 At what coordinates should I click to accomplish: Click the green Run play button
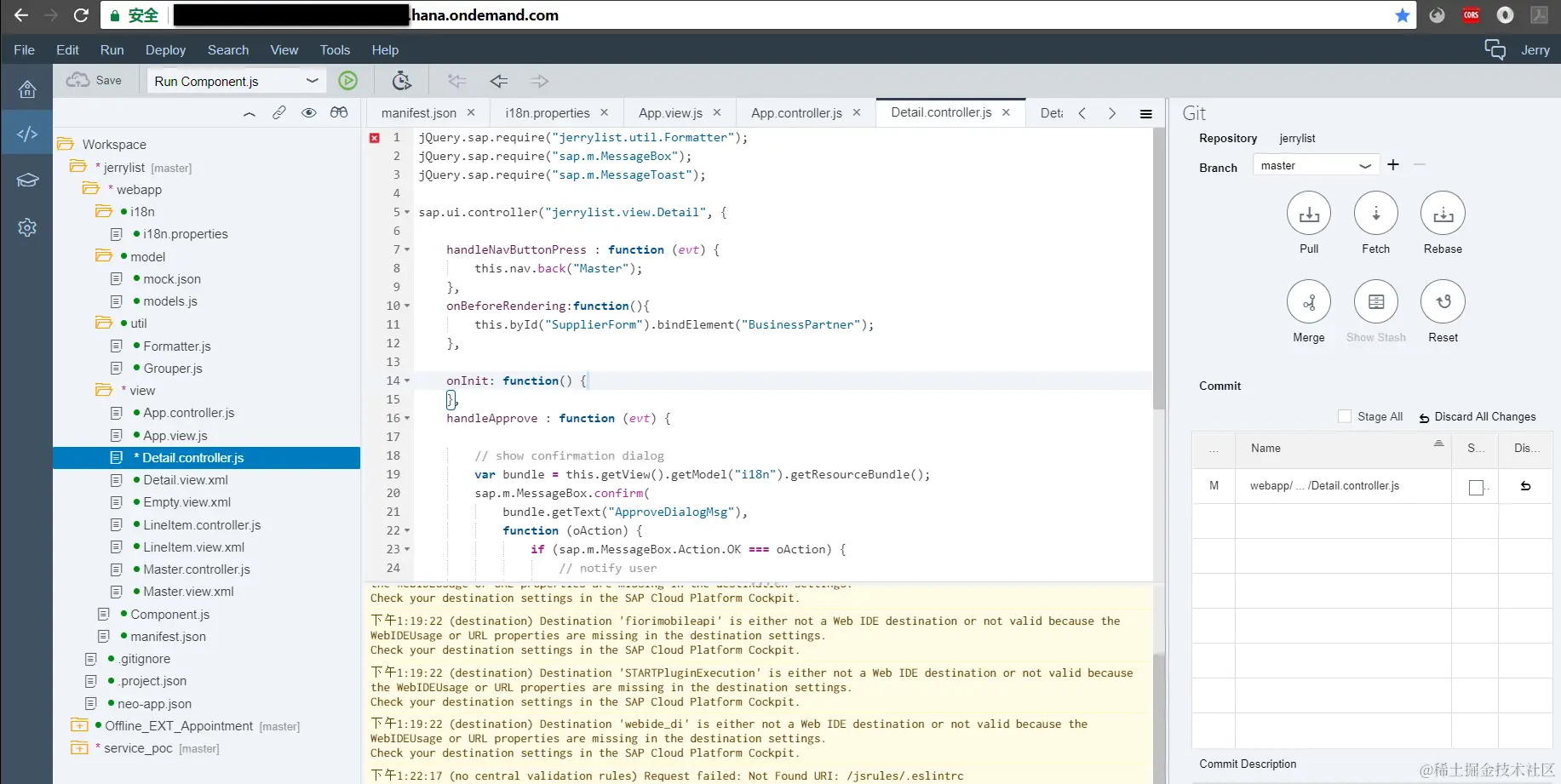(x=347, y=81)
